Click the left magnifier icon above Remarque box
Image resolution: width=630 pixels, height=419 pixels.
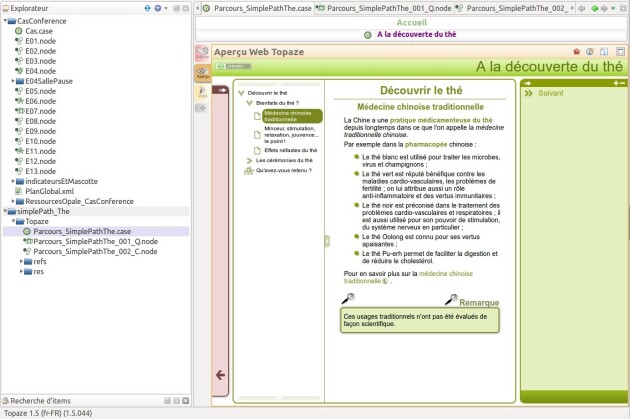click(x=348, y=298)
